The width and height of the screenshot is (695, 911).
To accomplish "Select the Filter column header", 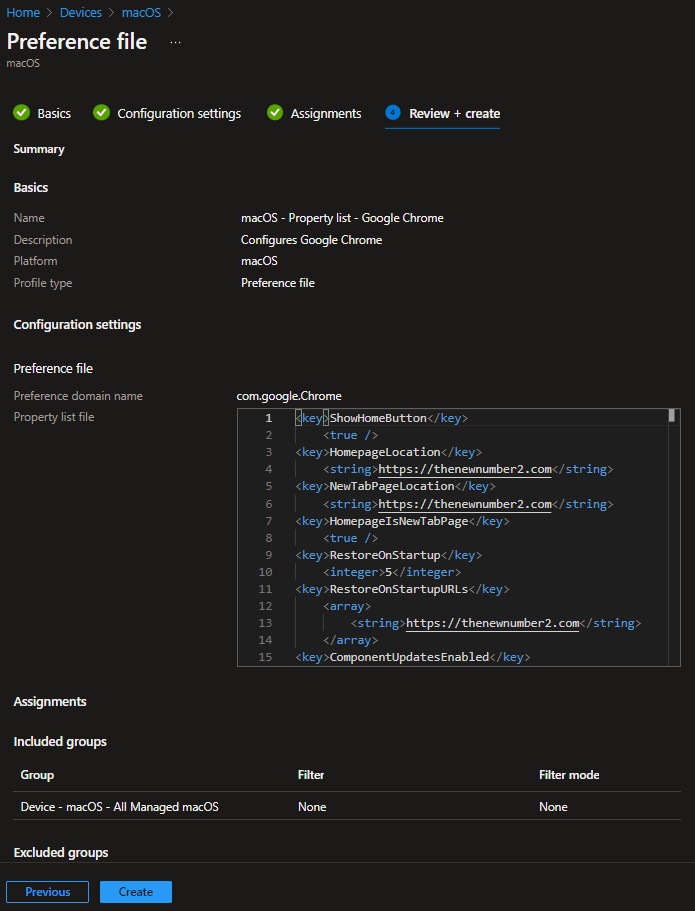I will (311, 775).
